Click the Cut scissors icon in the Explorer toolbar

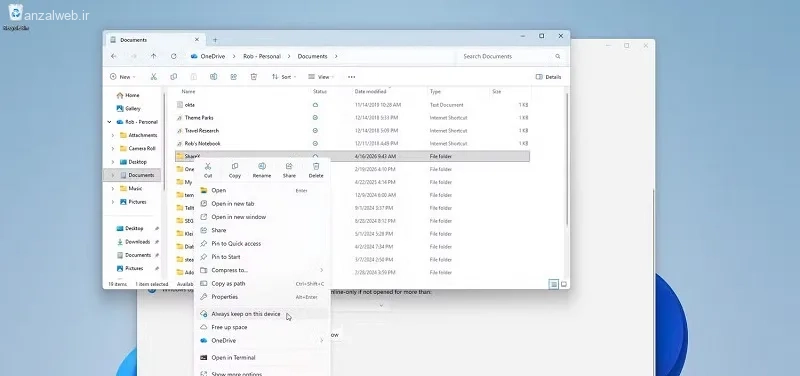(153, 77)
